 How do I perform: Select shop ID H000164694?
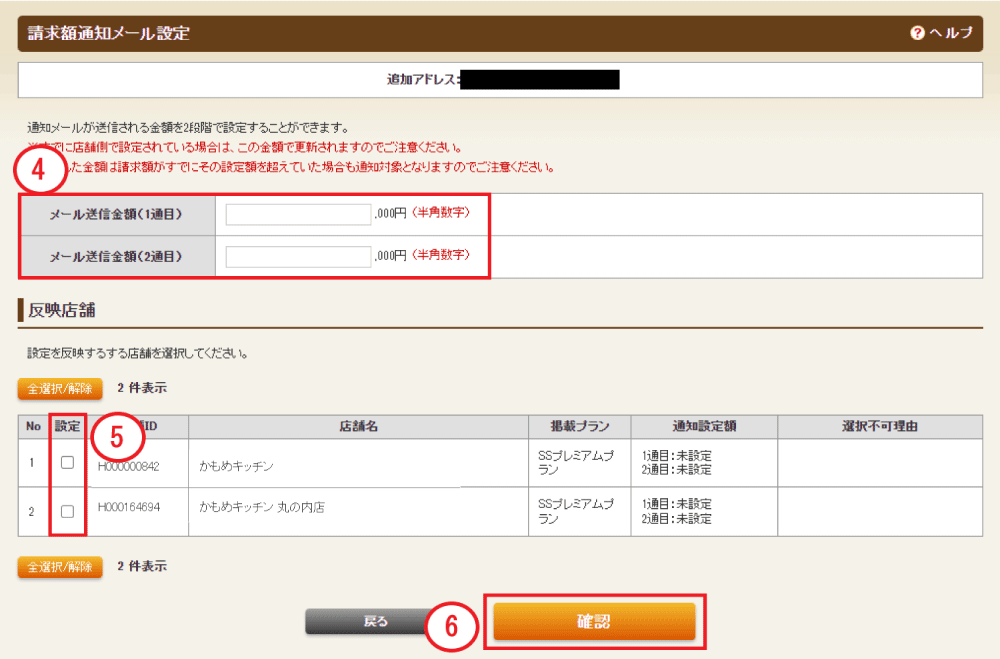coord(128,507)
